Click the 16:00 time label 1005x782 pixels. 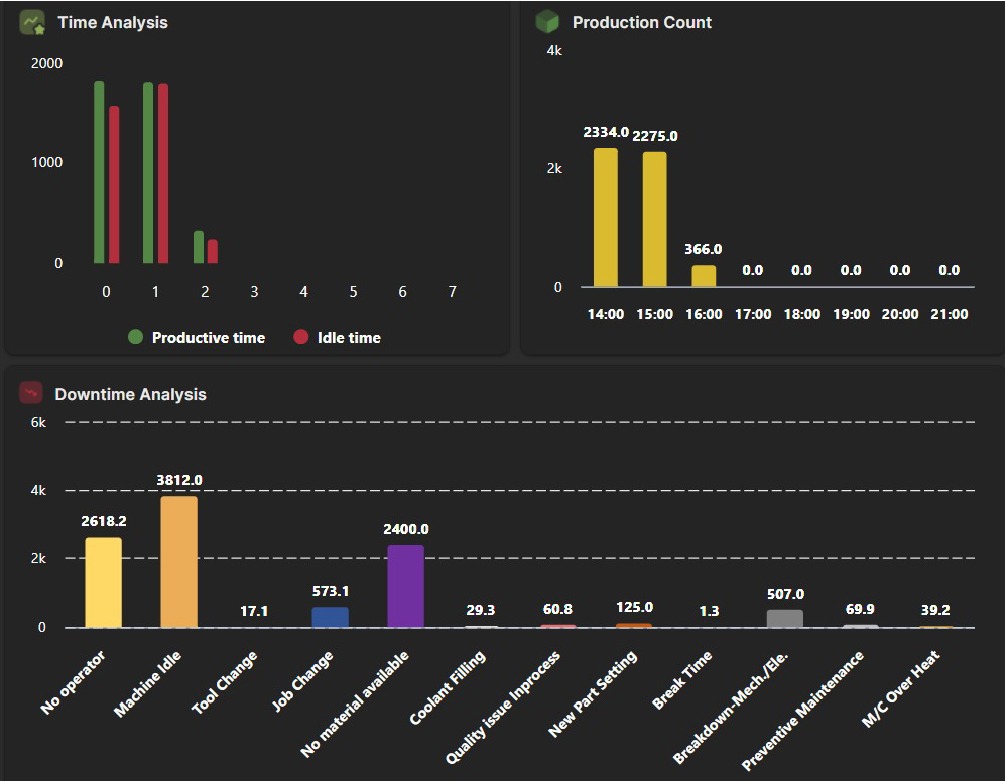pos(704,313)
